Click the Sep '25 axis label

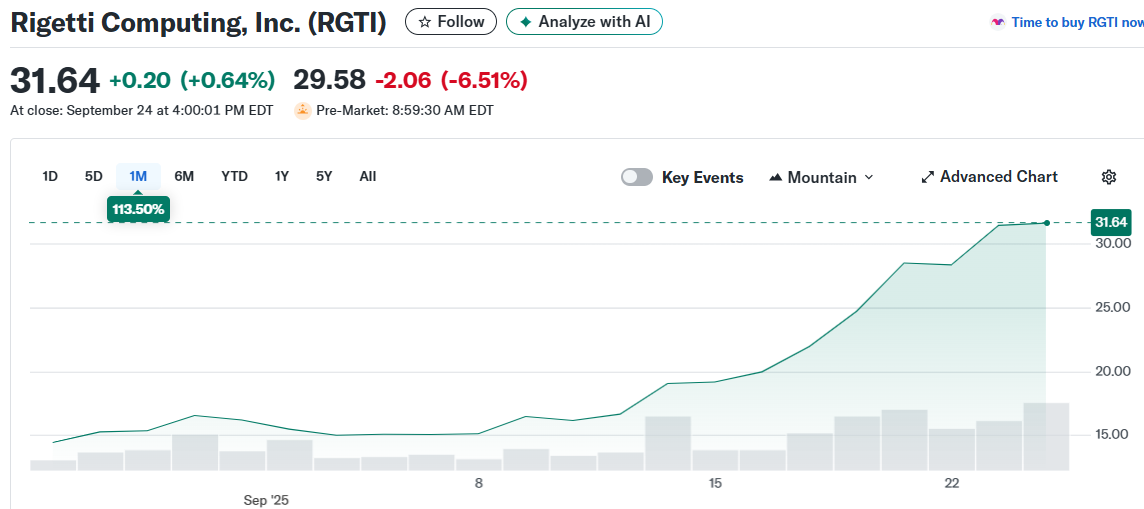[x=266, y=500]
